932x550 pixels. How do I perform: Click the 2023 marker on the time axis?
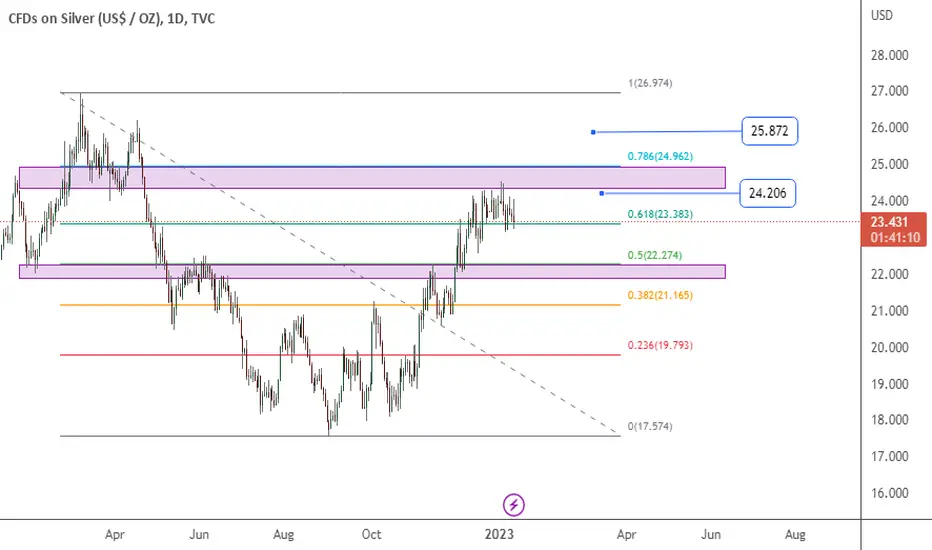coord(499,534)
